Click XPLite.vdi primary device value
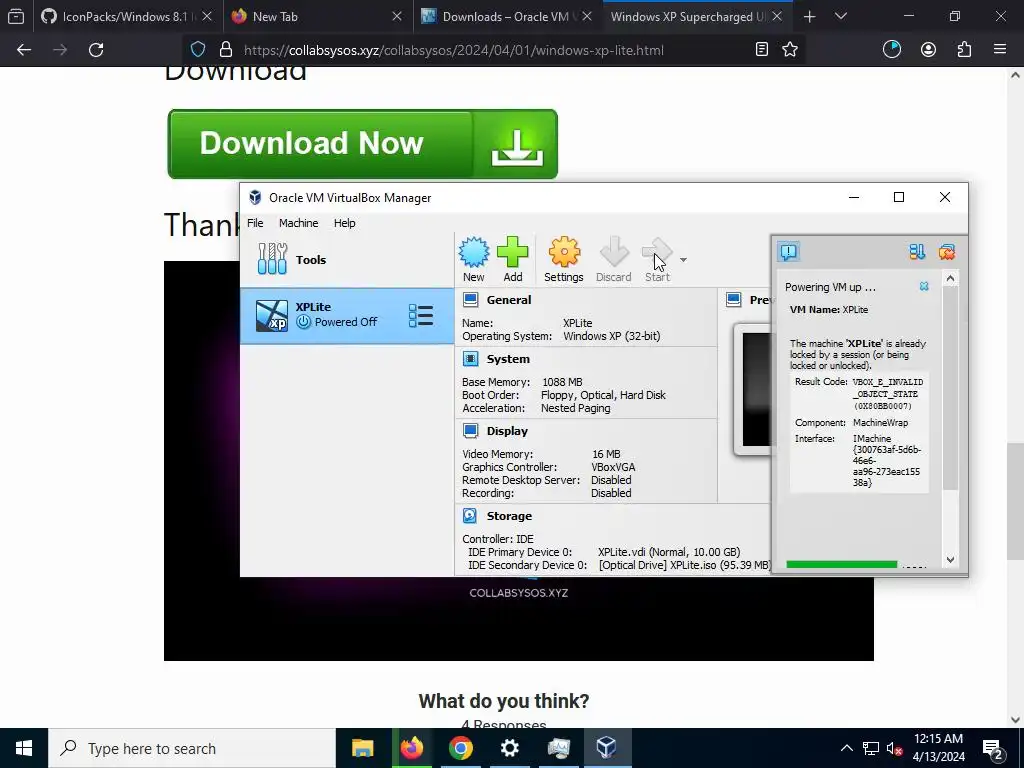1024x768 pixels. [x=669, y=552]
